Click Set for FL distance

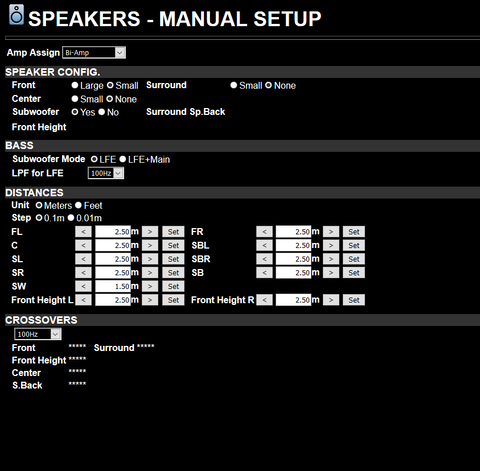point(173,232)
